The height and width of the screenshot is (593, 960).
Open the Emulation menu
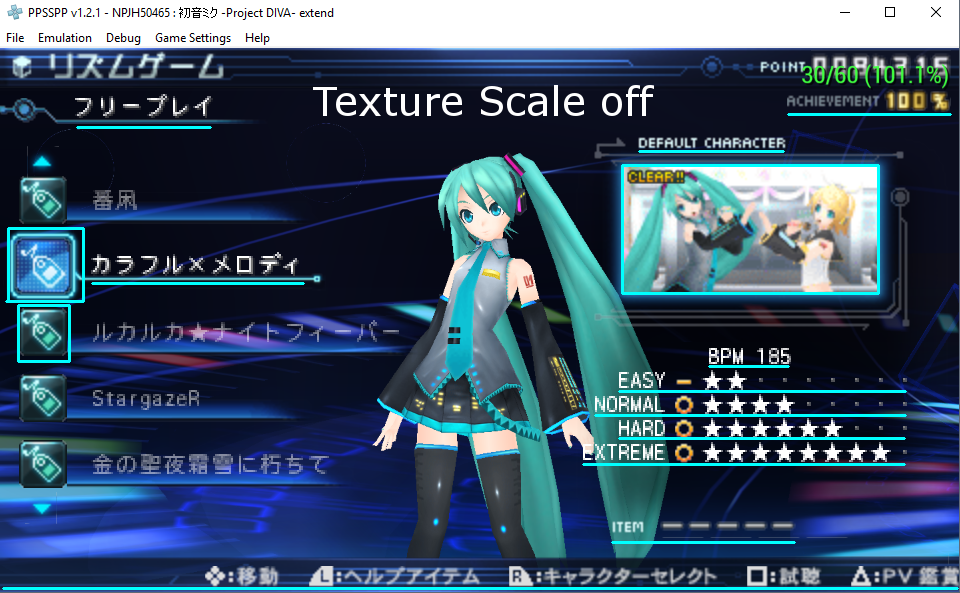point(65,38)
